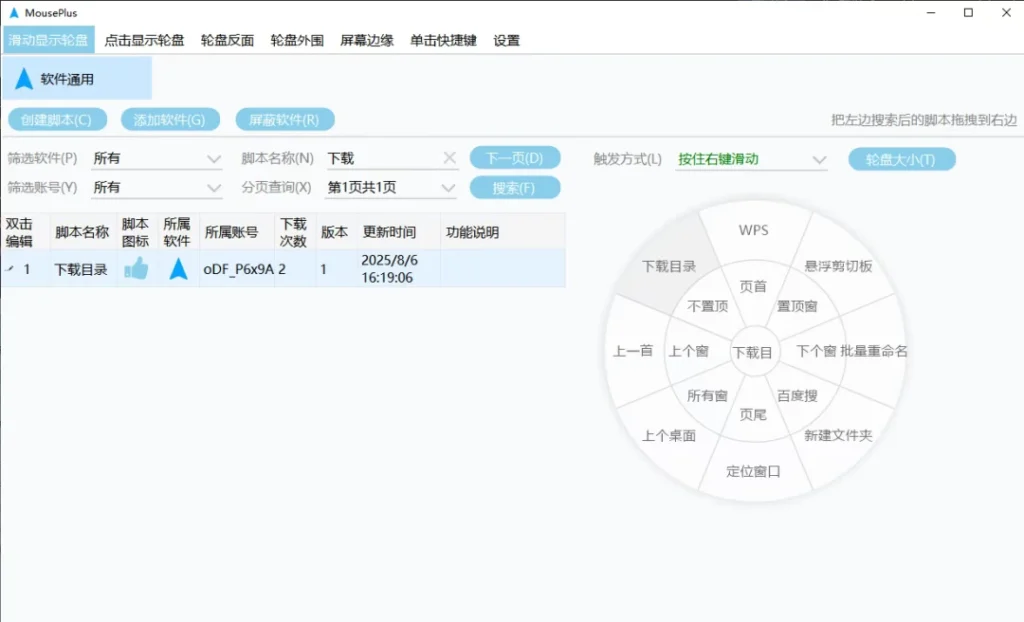Open the 分页查询 dropdown showing 第1页共1页
The image size is (1024, 622).
(x=391, y=187)
